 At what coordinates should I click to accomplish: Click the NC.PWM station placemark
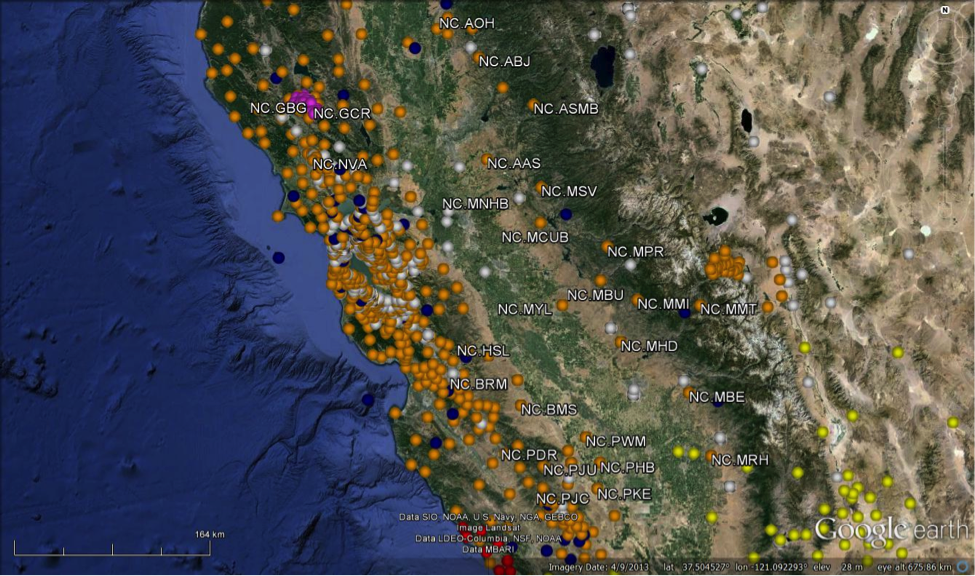coord(586,437)
